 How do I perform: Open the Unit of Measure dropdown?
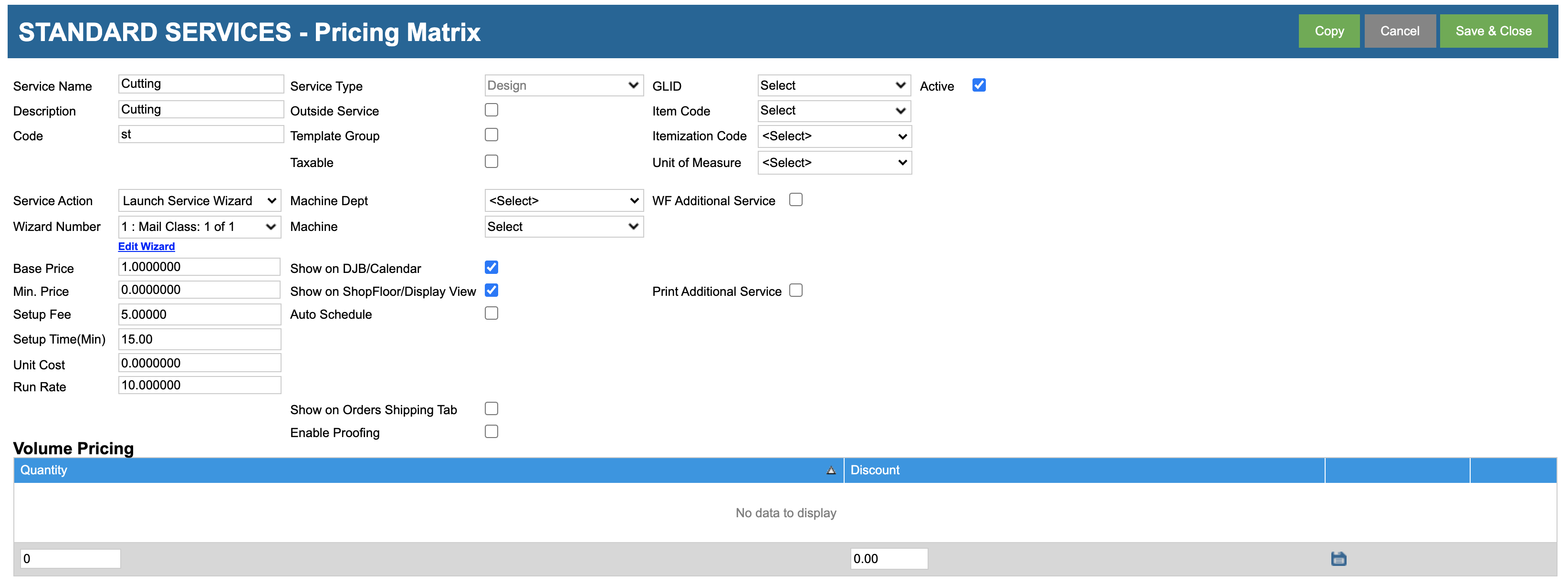835,163
